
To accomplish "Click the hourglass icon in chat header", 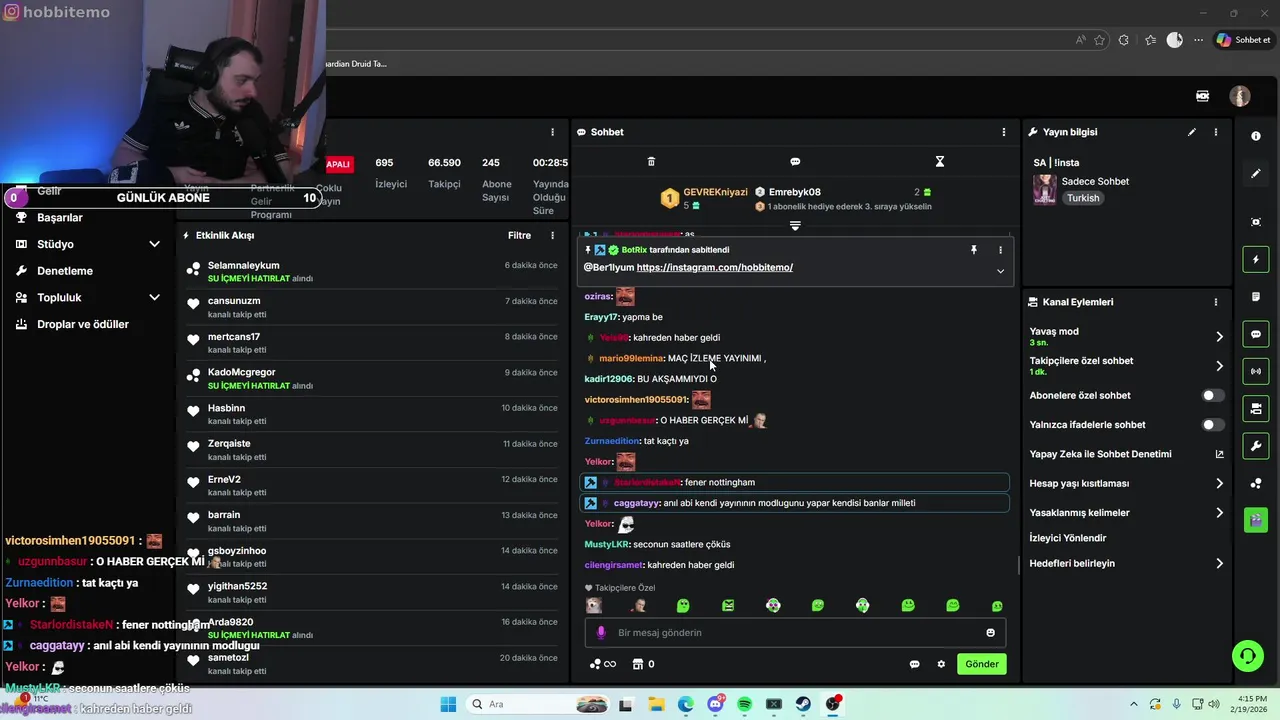I will pos(939,161).
